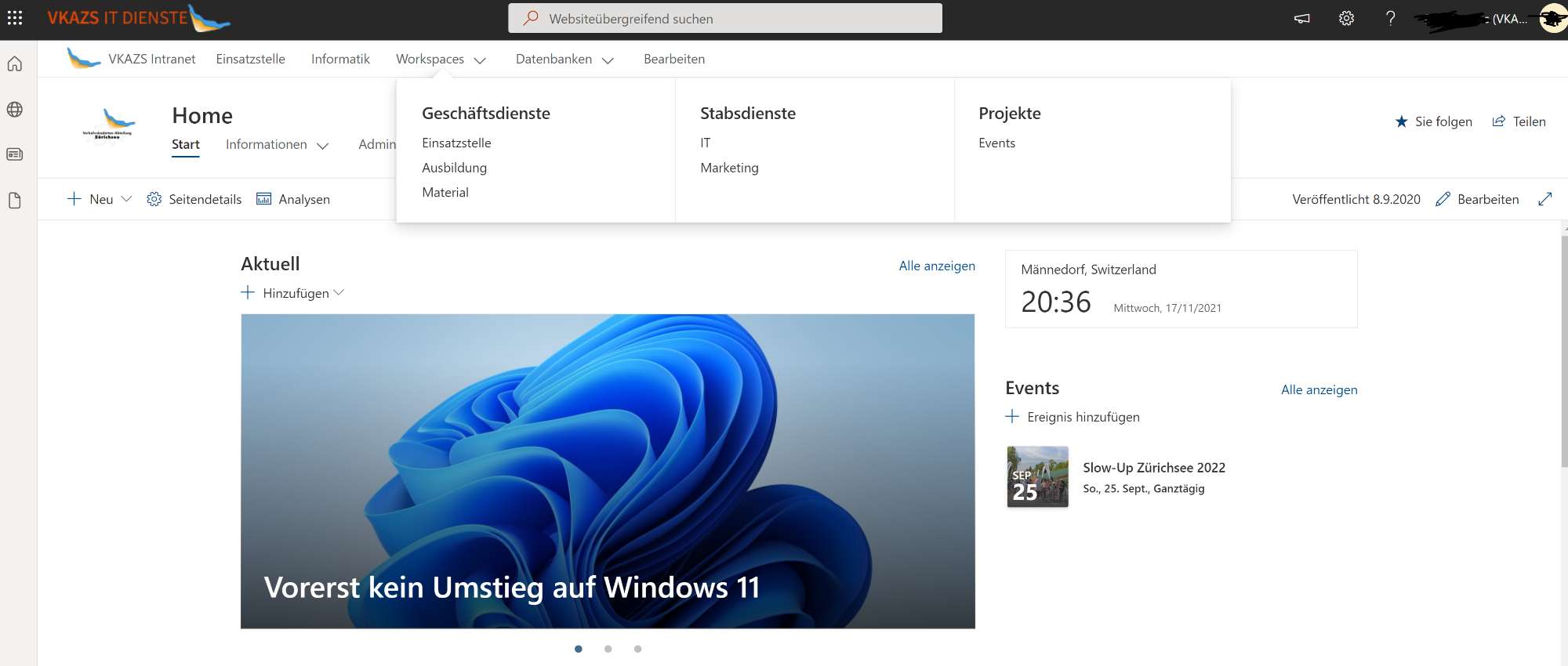Click the search magnifier icon
The height and width of the screenshot is (666, 1568).
pyautogui.click(x=531, y=18)
